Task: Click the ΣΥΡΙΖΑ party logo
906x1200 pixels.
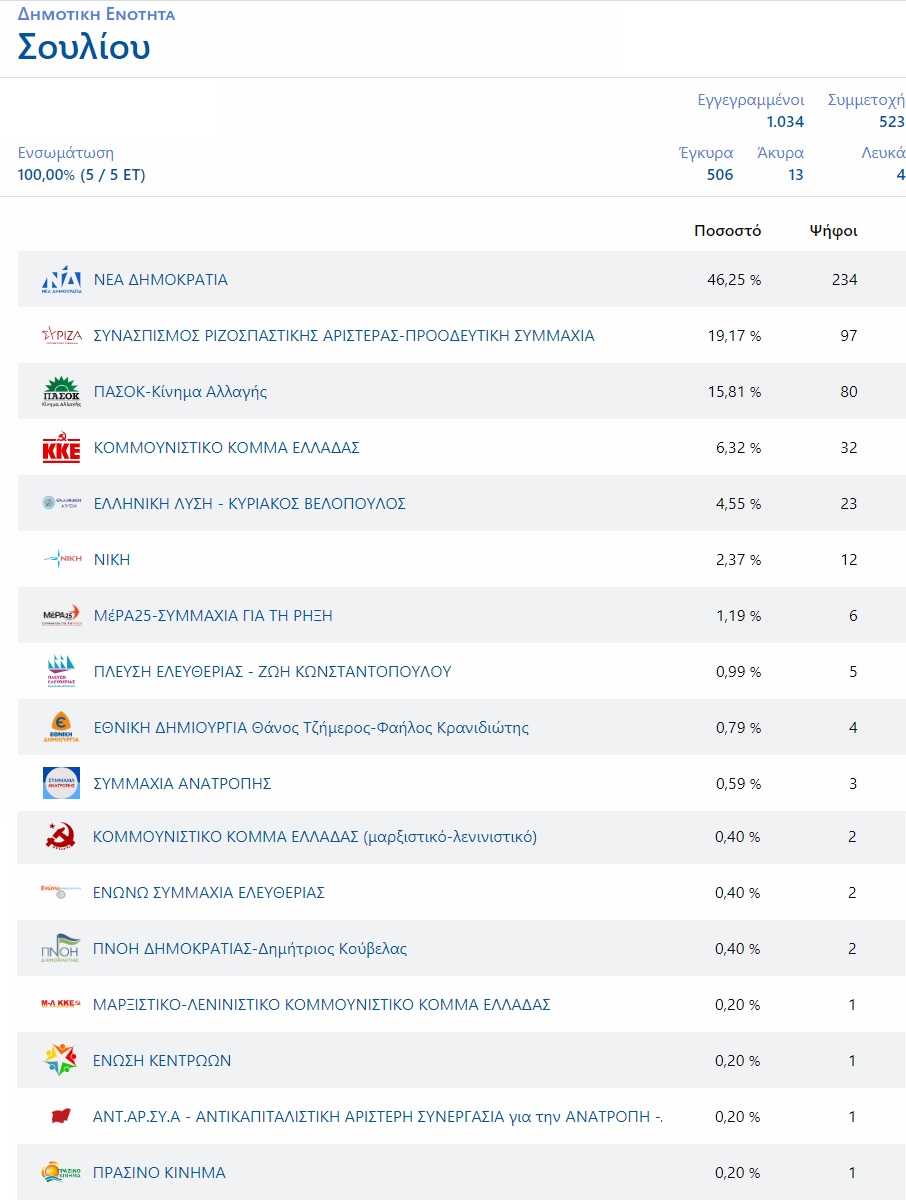Action: [x=61, y=336]
